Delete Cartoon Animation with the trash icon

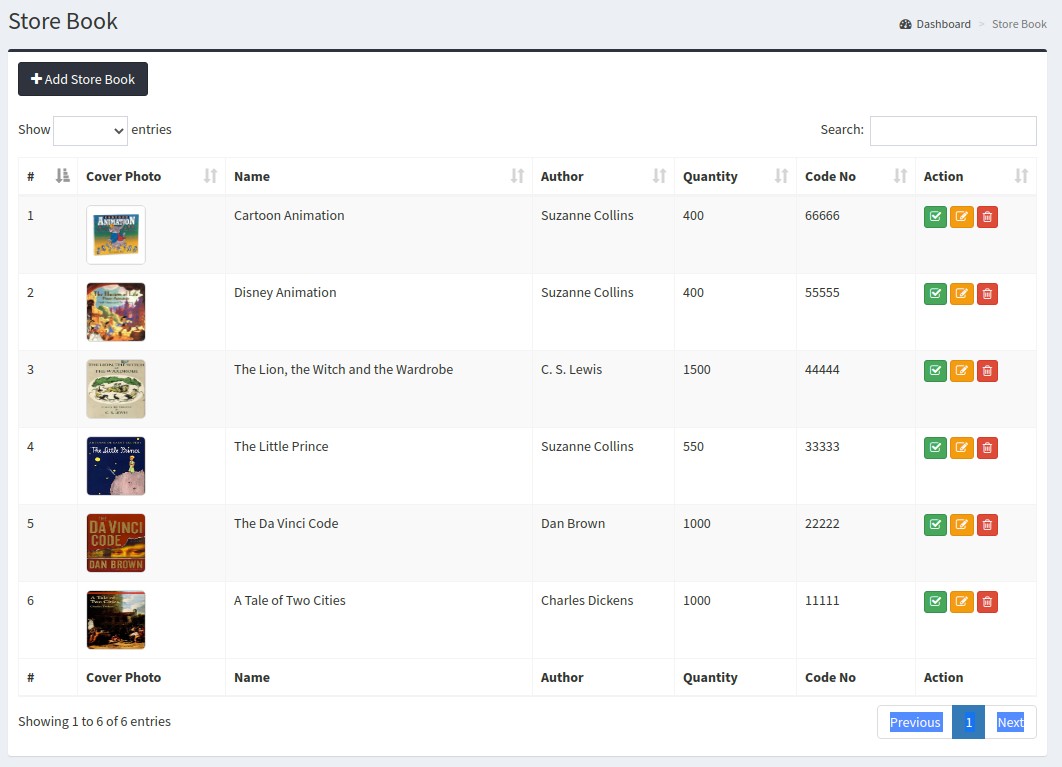tap(987, 216)
